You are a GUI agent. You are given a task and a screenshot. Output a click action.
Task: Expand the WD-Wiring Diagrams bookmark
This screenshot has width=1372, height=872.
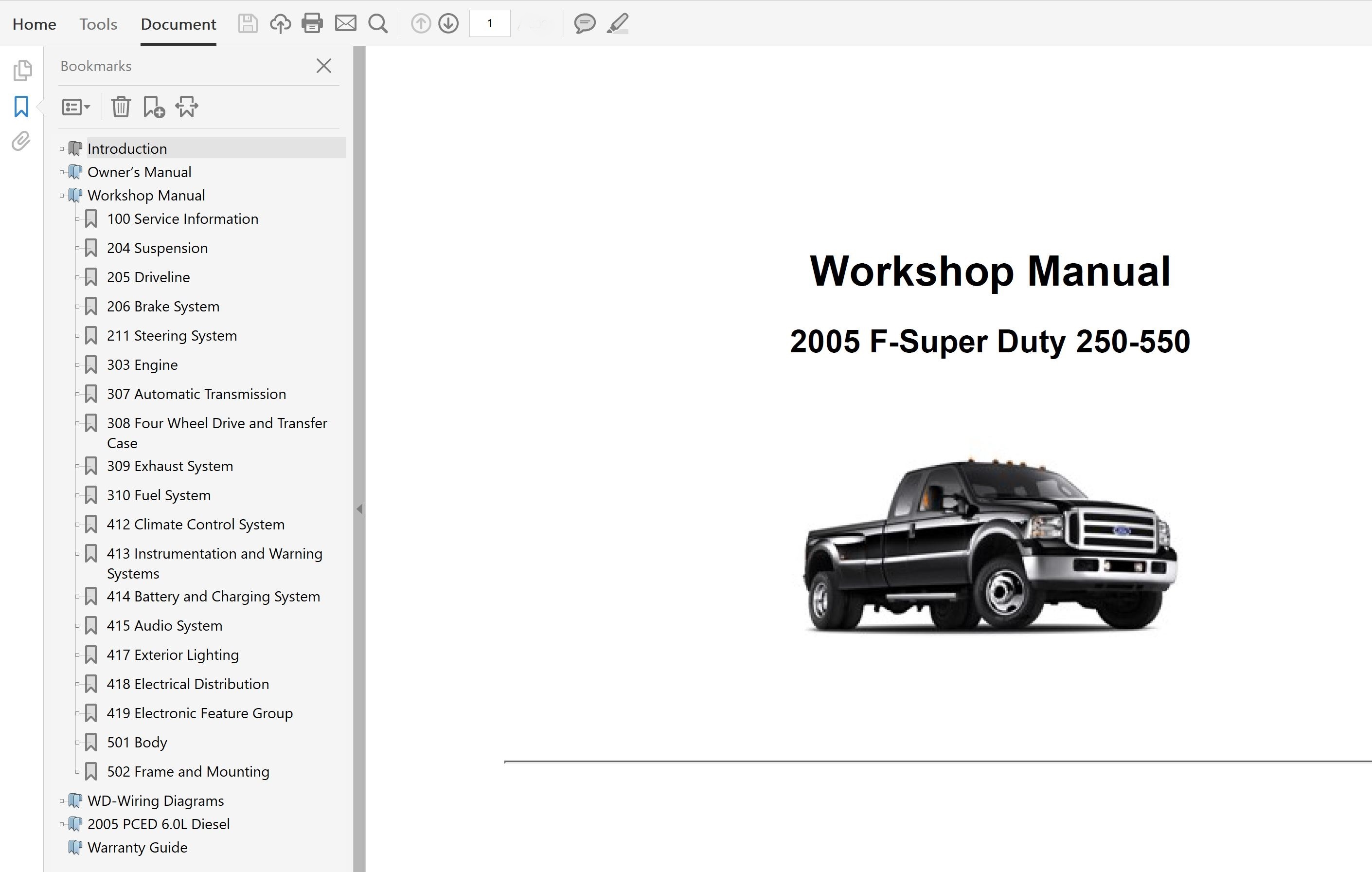tap(62, 801)
